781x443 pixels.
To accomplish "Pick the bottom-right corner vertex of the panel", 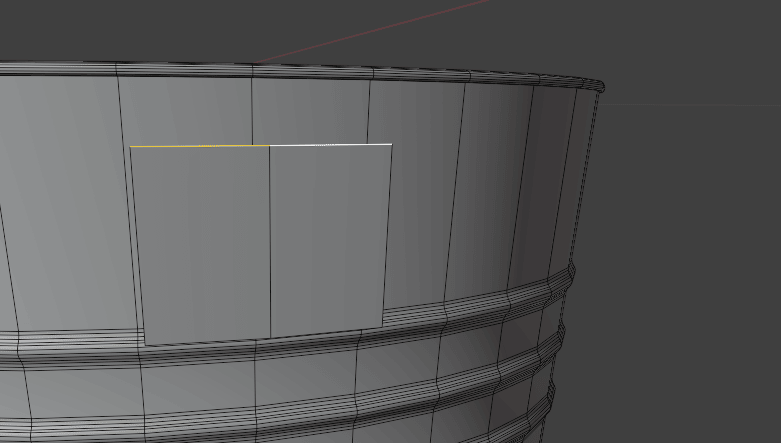I will click(x=383, y=328).
